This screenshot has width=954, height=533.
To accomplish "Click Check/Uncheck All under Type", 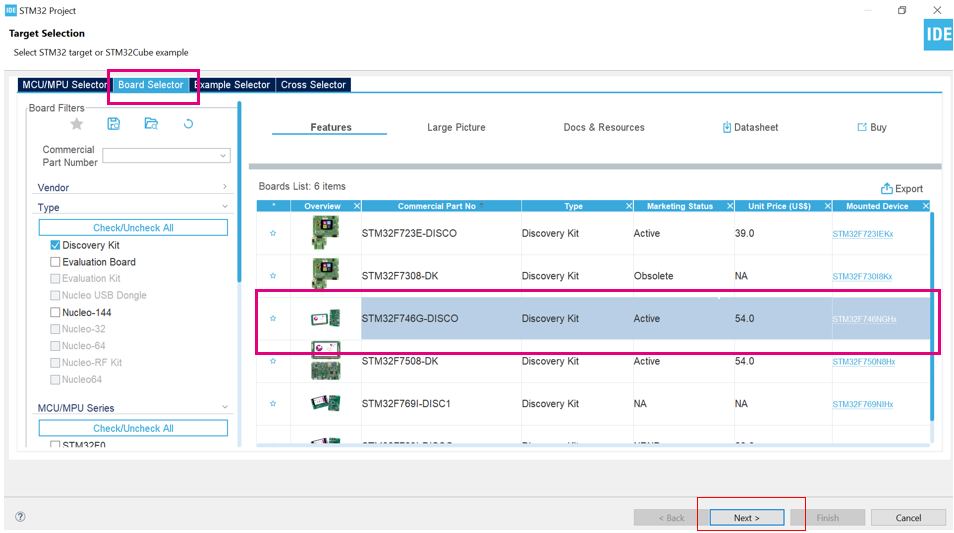I will point(133,228).
